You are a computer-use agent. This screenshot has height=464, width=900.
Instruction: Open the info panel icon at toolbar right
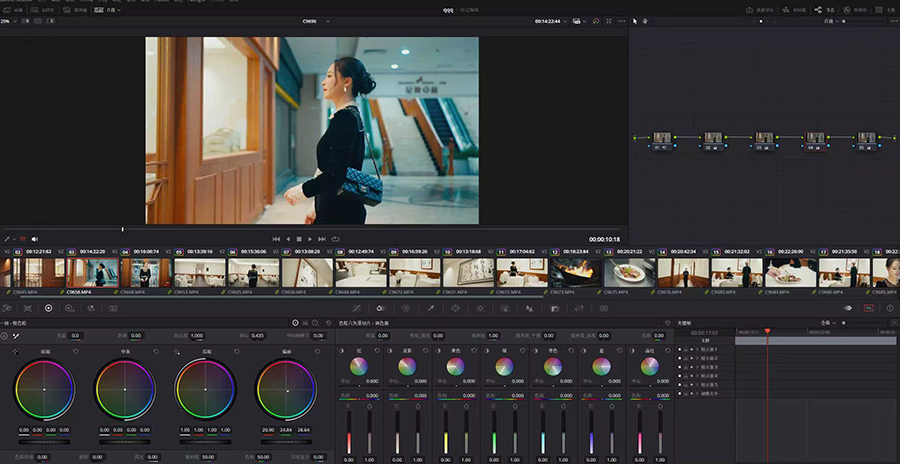[890, 308]
